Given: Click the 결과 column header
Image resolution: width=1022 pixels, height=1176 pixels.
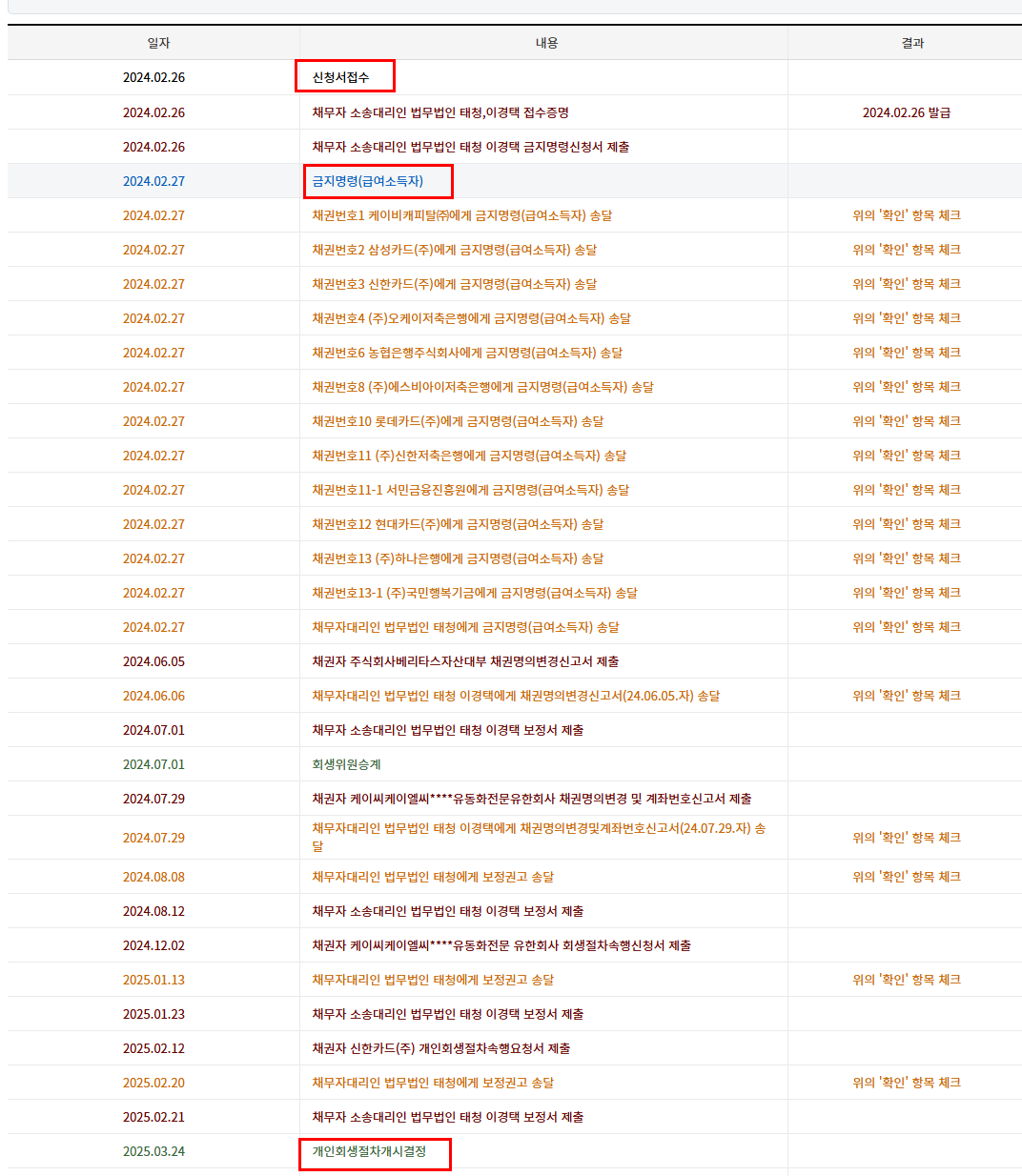Looking at the screenshot, I should [912, 43].
